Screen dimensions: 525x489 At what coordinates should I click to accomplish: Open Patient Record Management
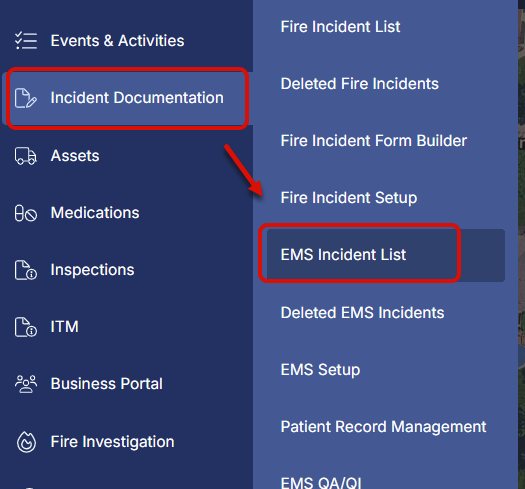click(x=383, y=427)
